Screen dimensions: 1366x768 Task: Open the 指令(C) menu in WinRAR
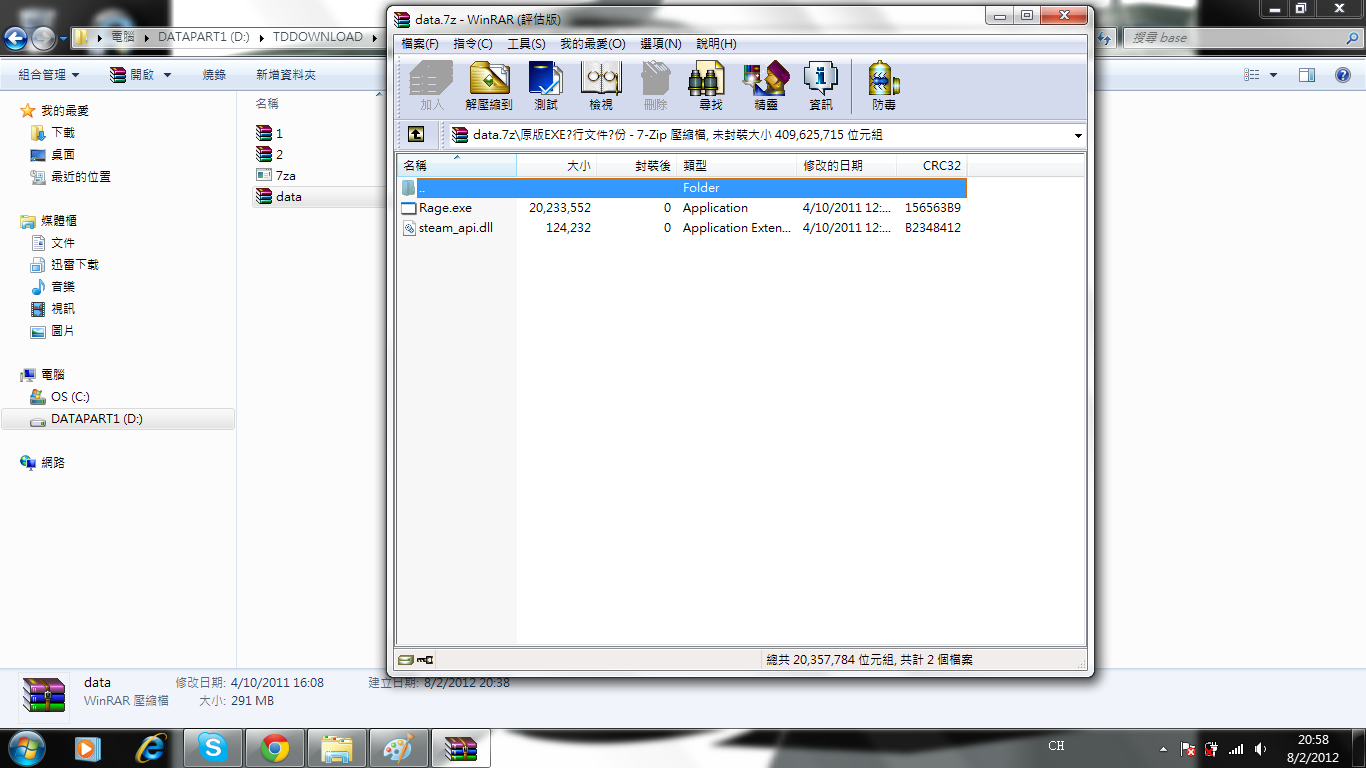pos(473,44)
